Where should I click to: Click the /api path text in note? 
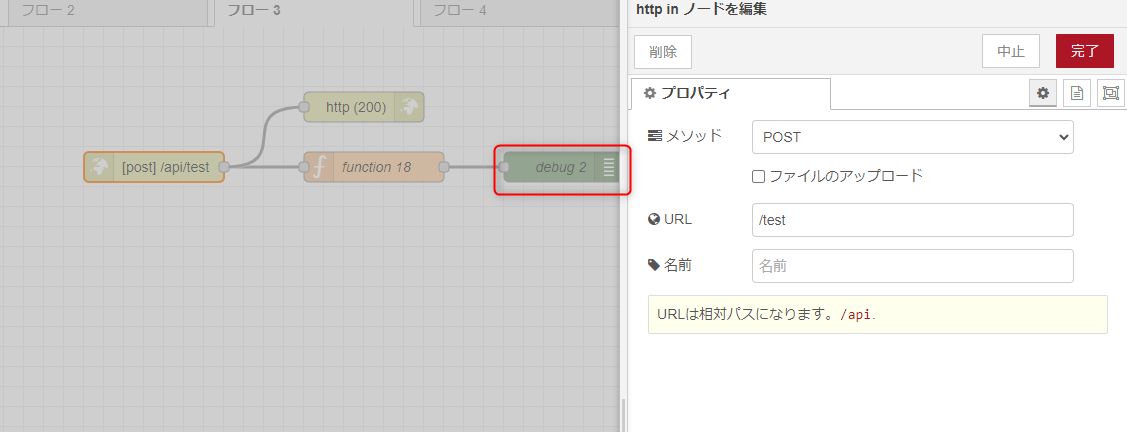click(855, 315)
